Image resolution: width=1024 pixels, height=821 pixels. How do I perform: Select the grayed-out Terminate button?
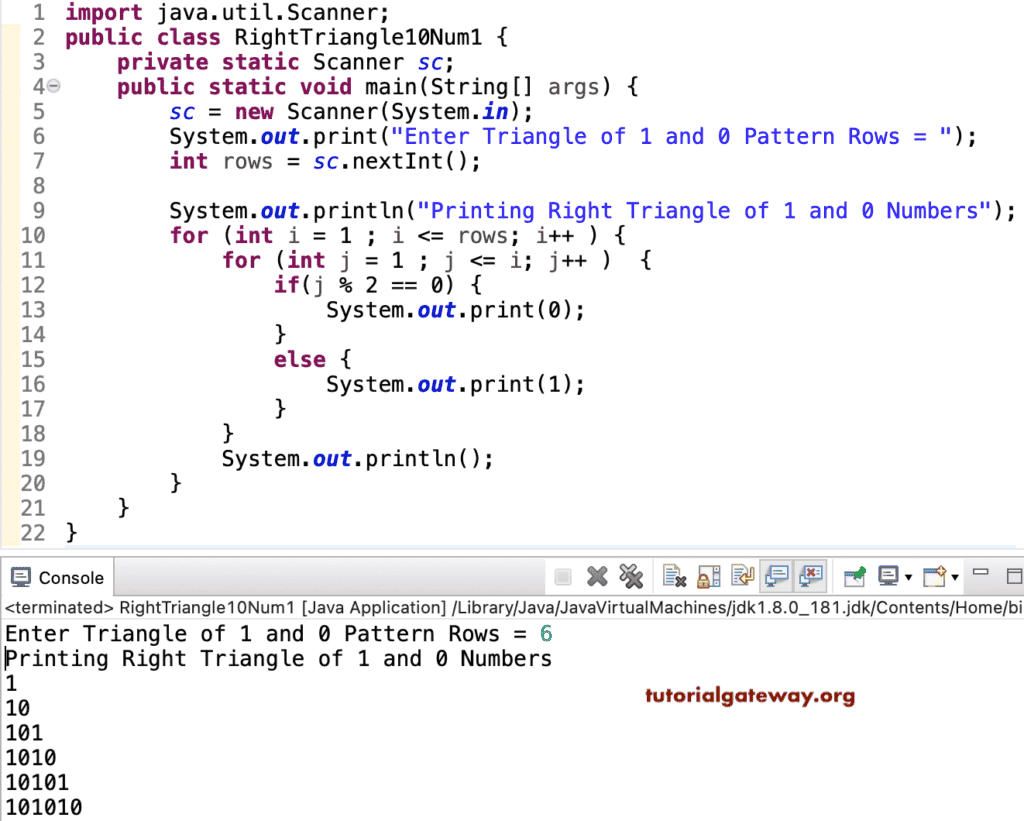point(562,575)
